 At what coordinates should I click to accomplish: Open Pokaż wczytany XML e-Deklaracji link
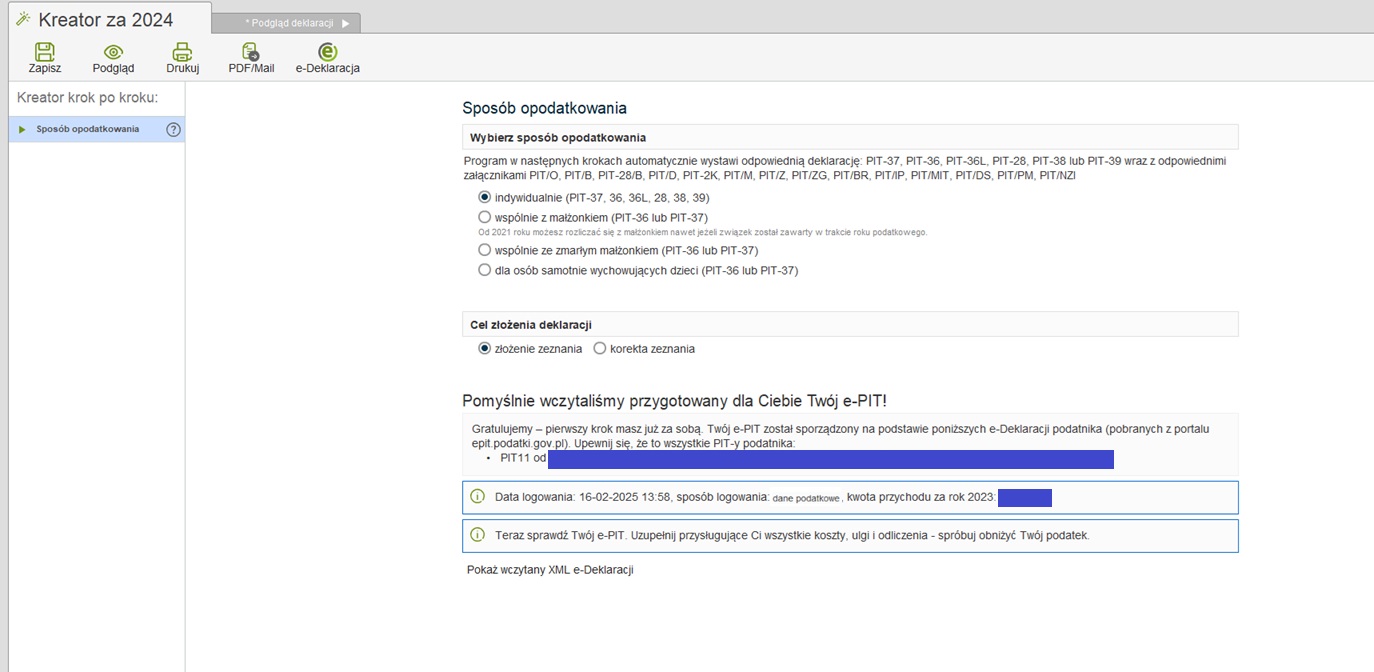tap(550, 570)
